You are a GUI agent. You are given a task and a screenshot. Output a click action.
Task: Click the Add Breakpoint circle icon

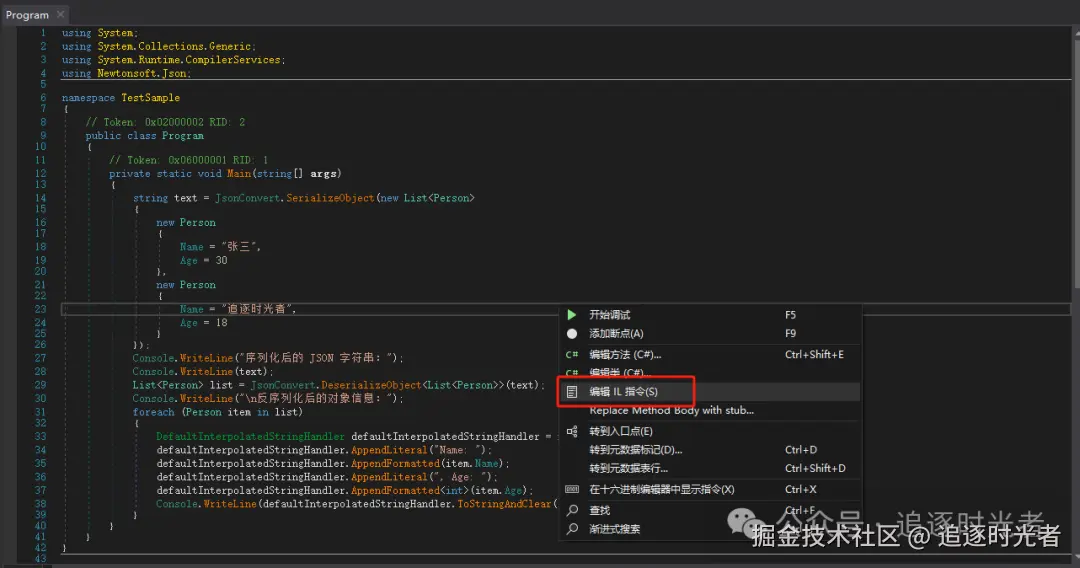click(x=572, y=333)
